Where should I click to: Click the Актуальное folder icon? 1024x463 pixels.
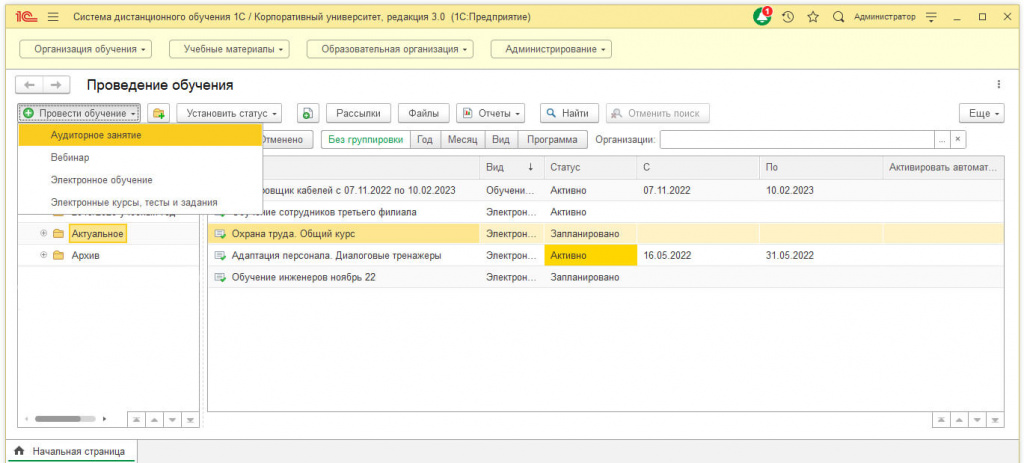pos(58,233)
